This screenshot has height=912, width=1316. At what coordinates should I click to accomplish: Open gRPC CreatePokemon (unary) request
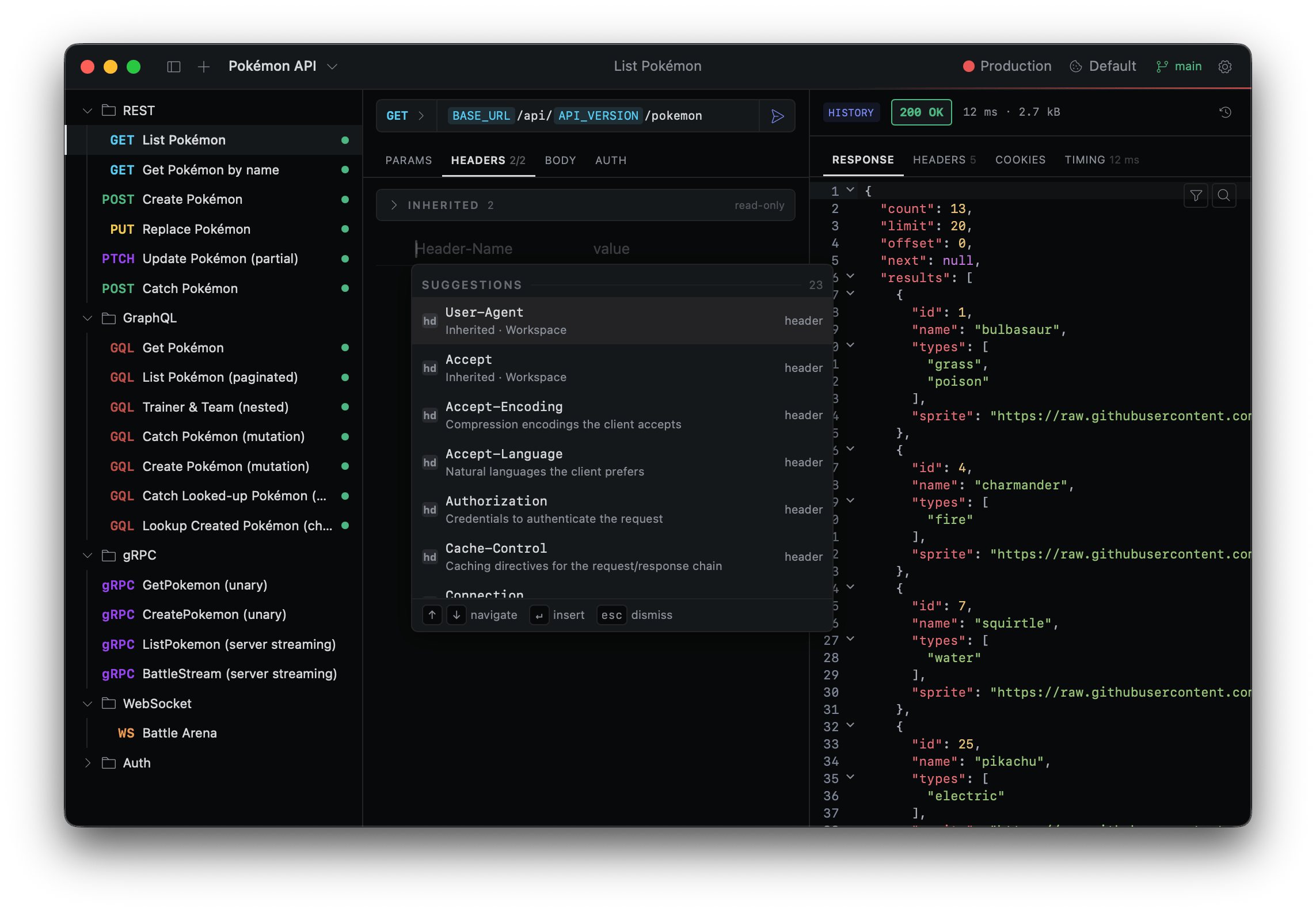pos(214,614)
